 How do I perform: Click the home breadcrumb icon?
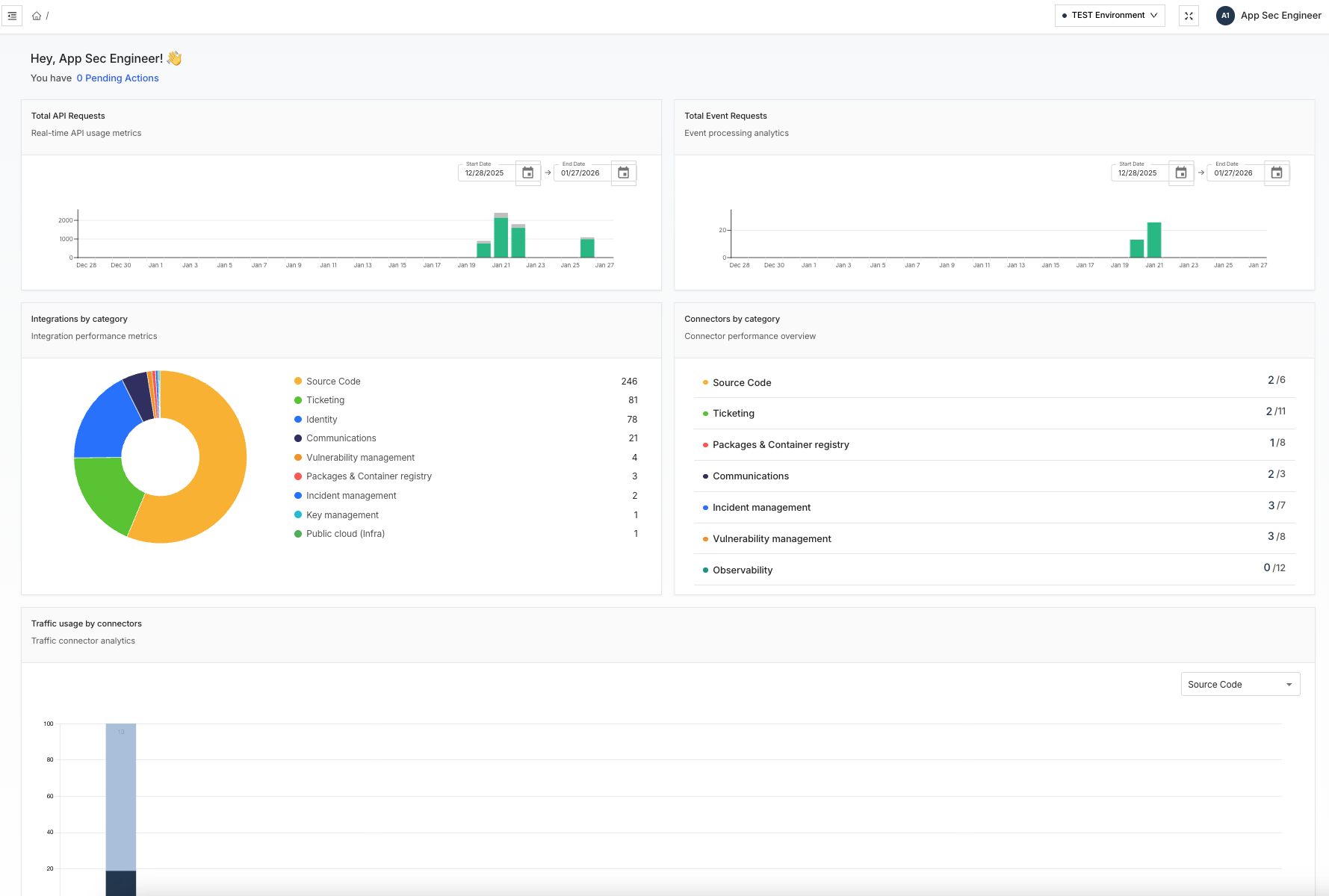tap(37, 16)
